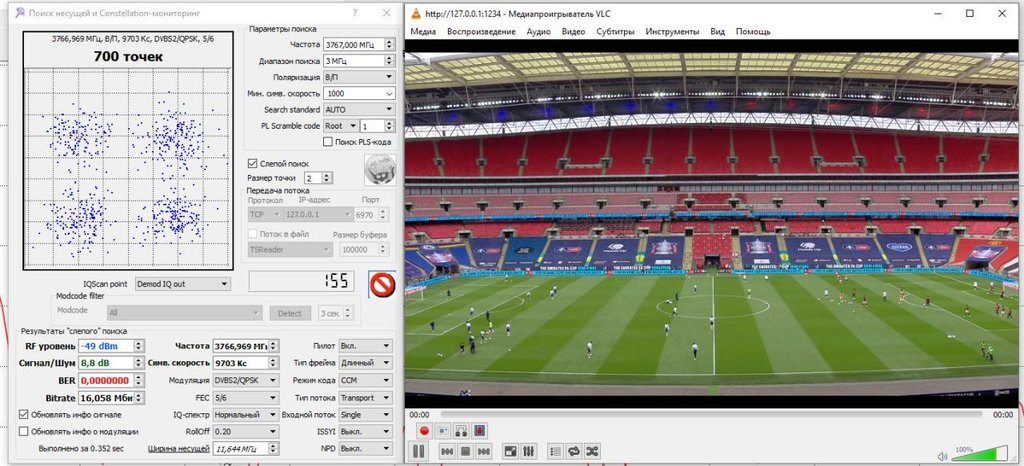Toggle VLC playlist view
Image resolution: width=1024 pixels, height=466 pixels.
pyautogui.click(x=554, y=451)
